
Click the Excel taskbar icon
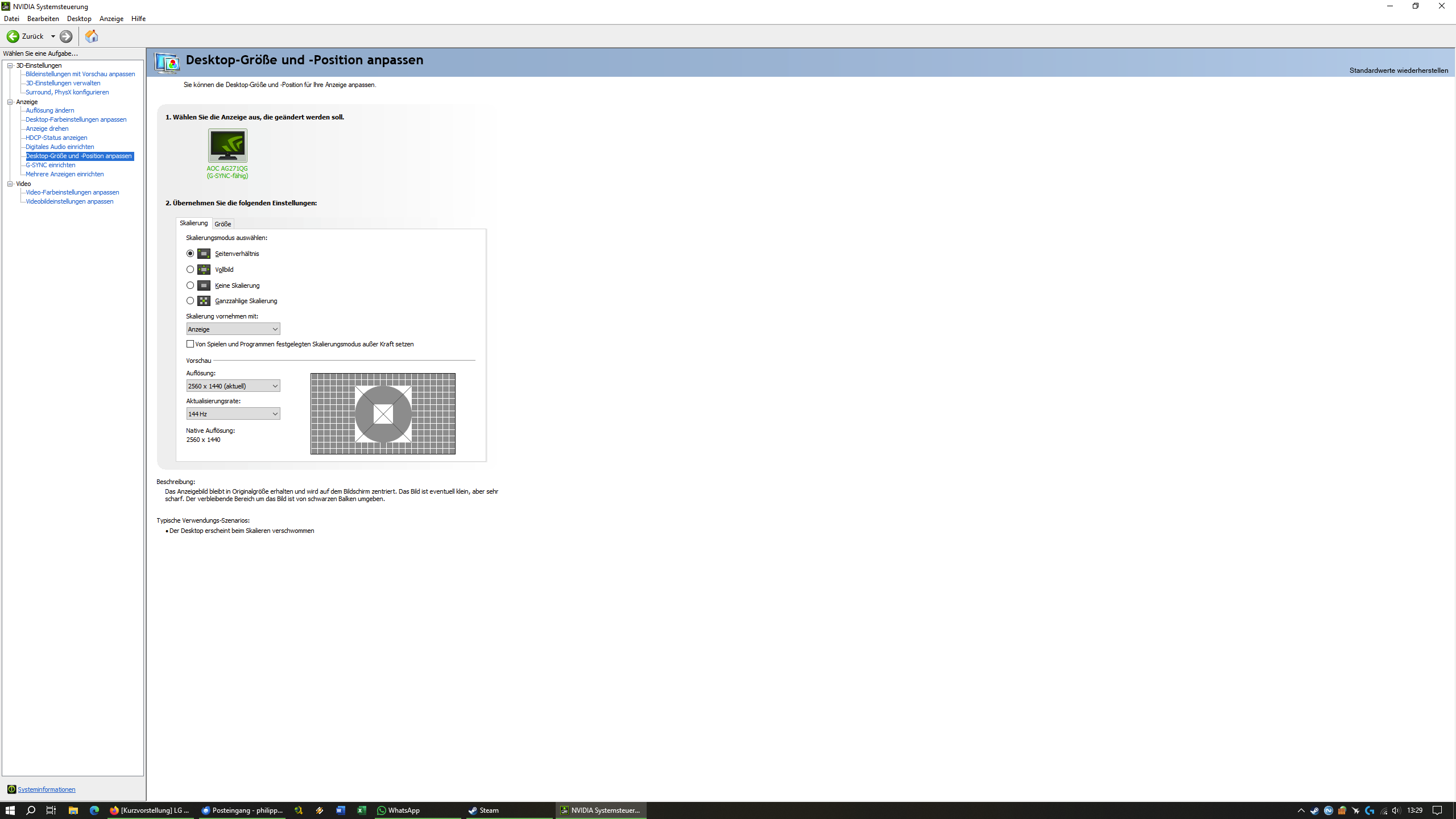[x=362, y=810]
